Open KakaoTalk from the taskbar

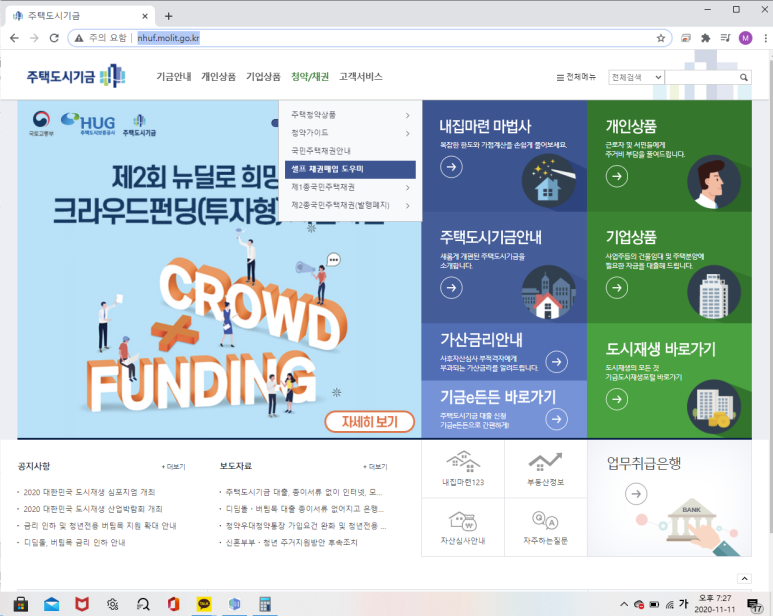[x=204, y=604]
